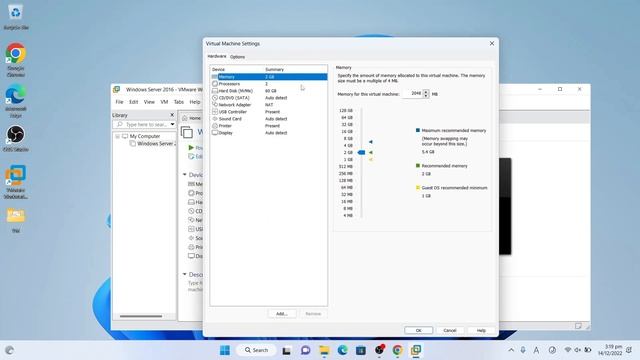Image resolution: width=640 pixels, height=360 pixels.
Task: Click the green recommended memory marker arrow
Action: (371, 152)
